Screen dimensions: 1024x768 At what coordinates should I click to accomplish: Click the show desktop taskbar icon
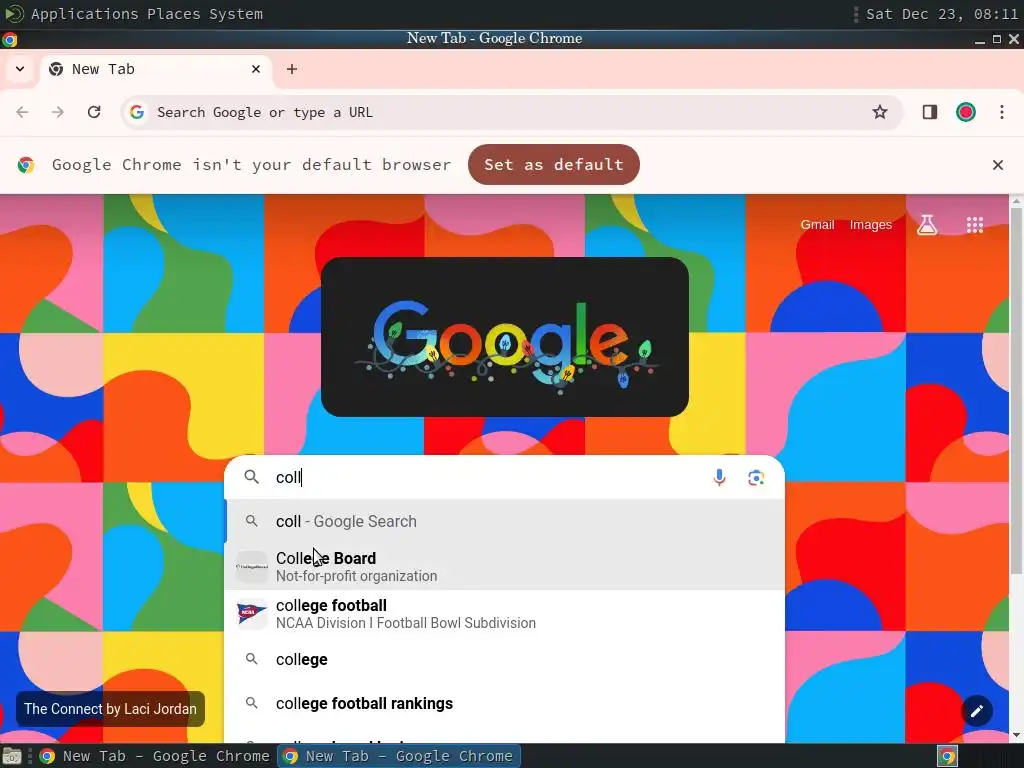pyautogui.click(x=12, y=756)
